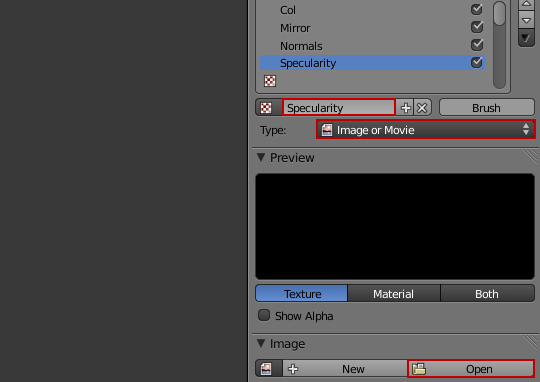Disable the Normals texture slot checkbox
Viewport: 540px width, 382px height.
click(x=477, y=45)
